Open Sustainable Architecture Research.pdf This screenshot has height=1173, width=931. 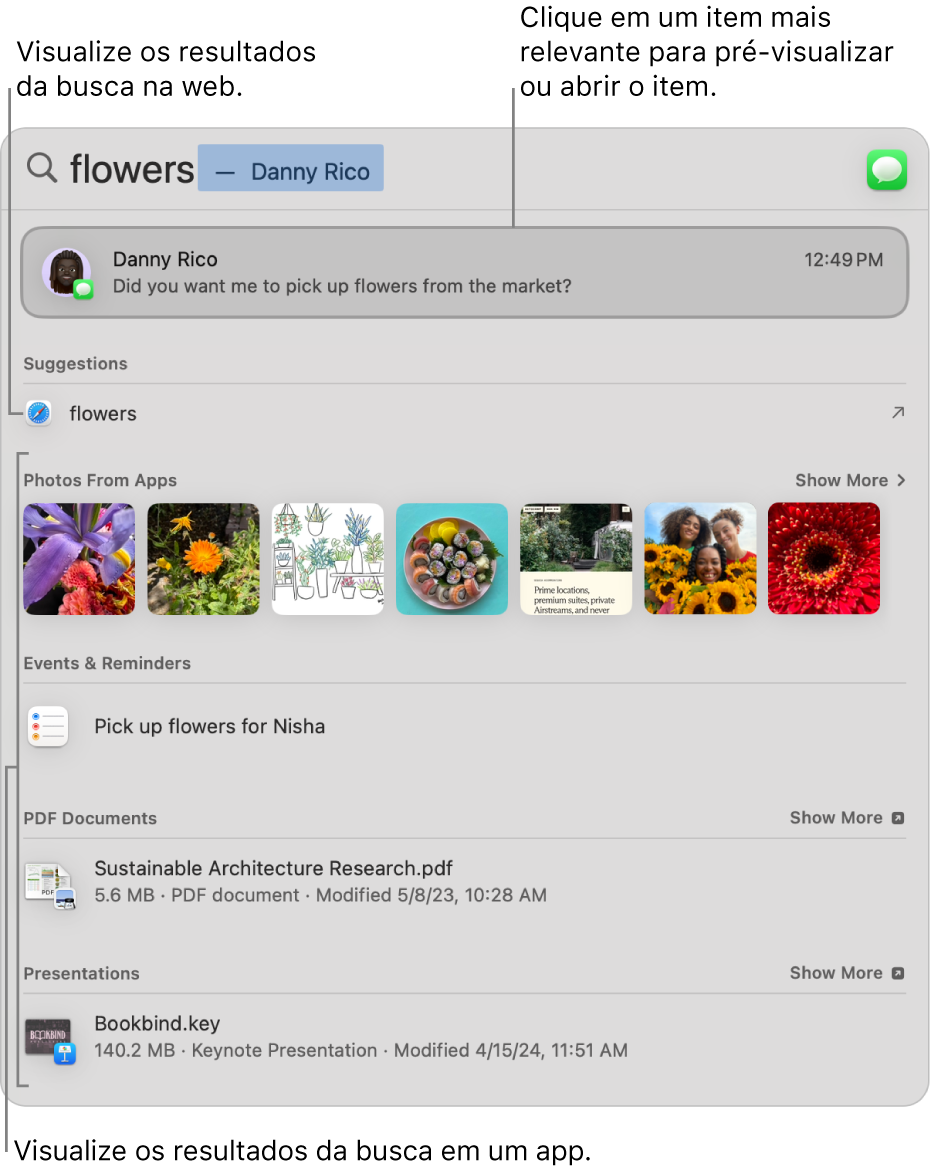click(x=464, y=883)
